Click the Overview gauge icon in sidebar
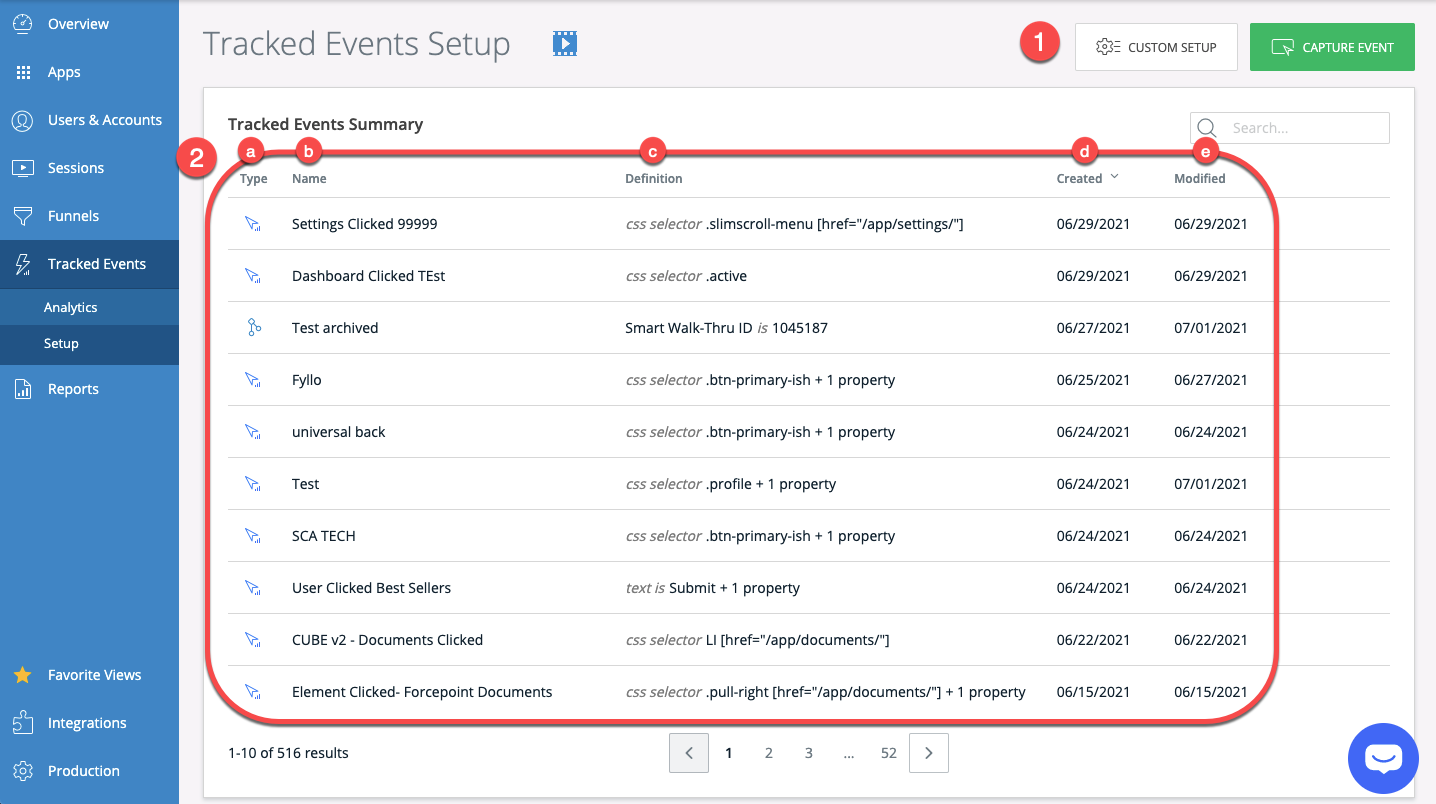 click(x=23, y=23)
